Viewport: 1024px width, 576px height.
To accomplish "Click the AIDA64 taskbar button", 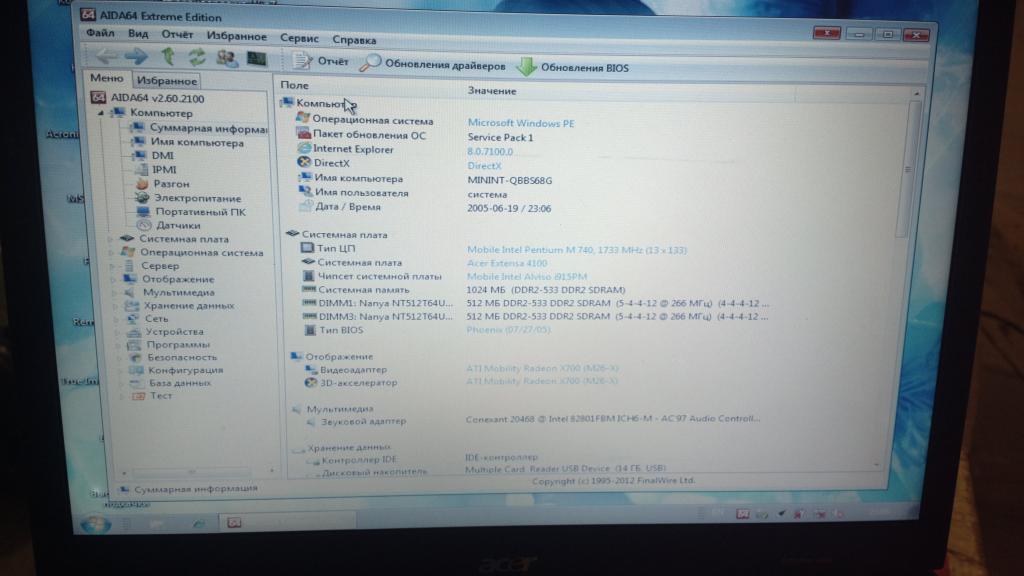I will click(x=234, y=522).
